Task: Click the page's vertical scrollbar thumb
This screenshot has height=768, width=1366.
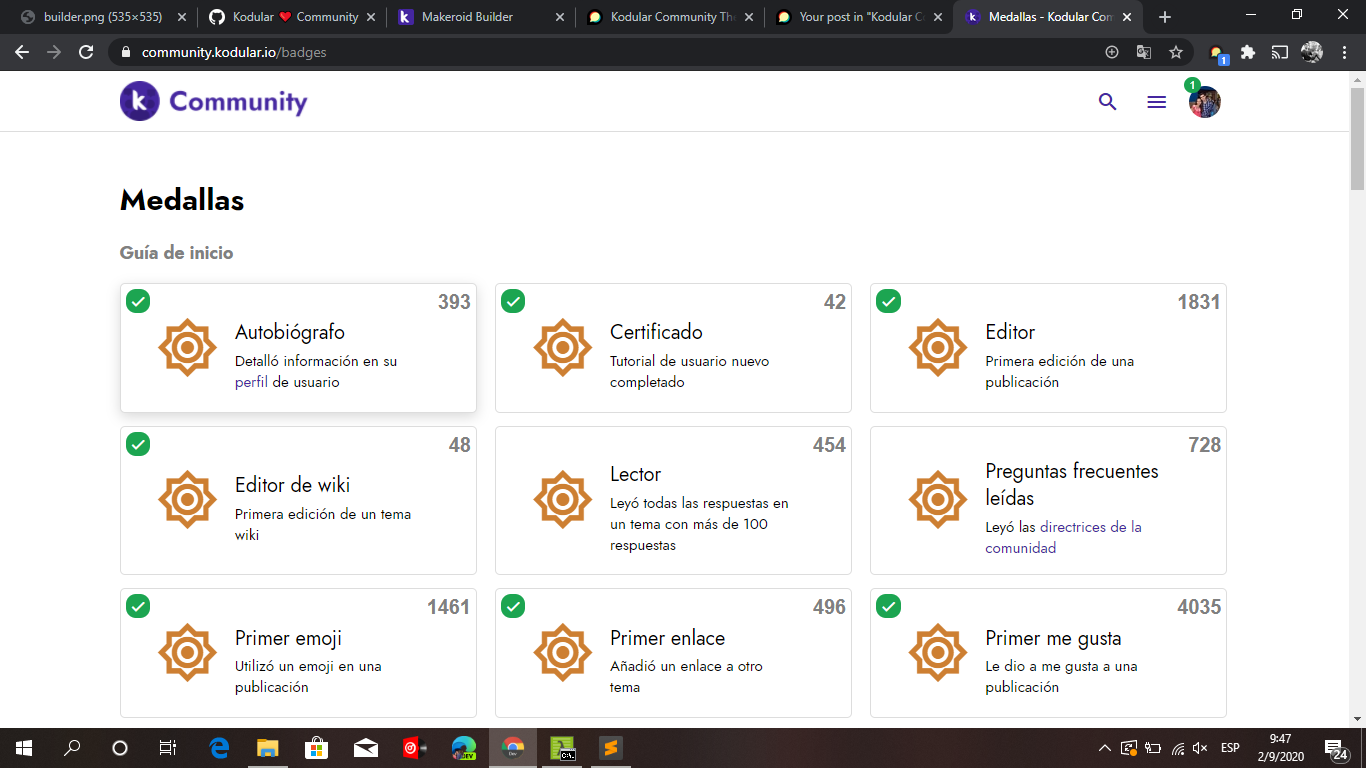Action: pyautogui.click(x=1357, y=138)
